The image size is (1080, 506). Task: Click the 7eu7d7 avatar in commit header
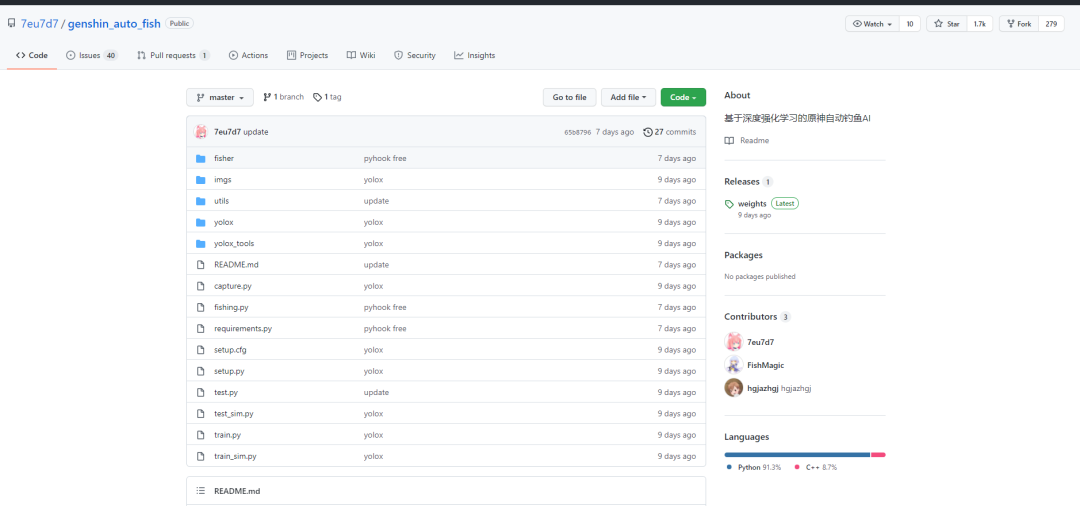point(201,132)
